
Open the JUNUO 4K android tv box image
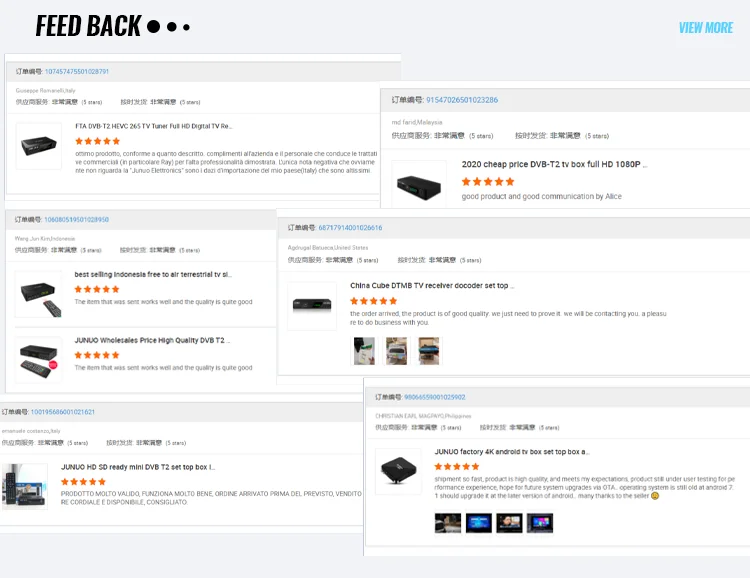click(398, 471)
